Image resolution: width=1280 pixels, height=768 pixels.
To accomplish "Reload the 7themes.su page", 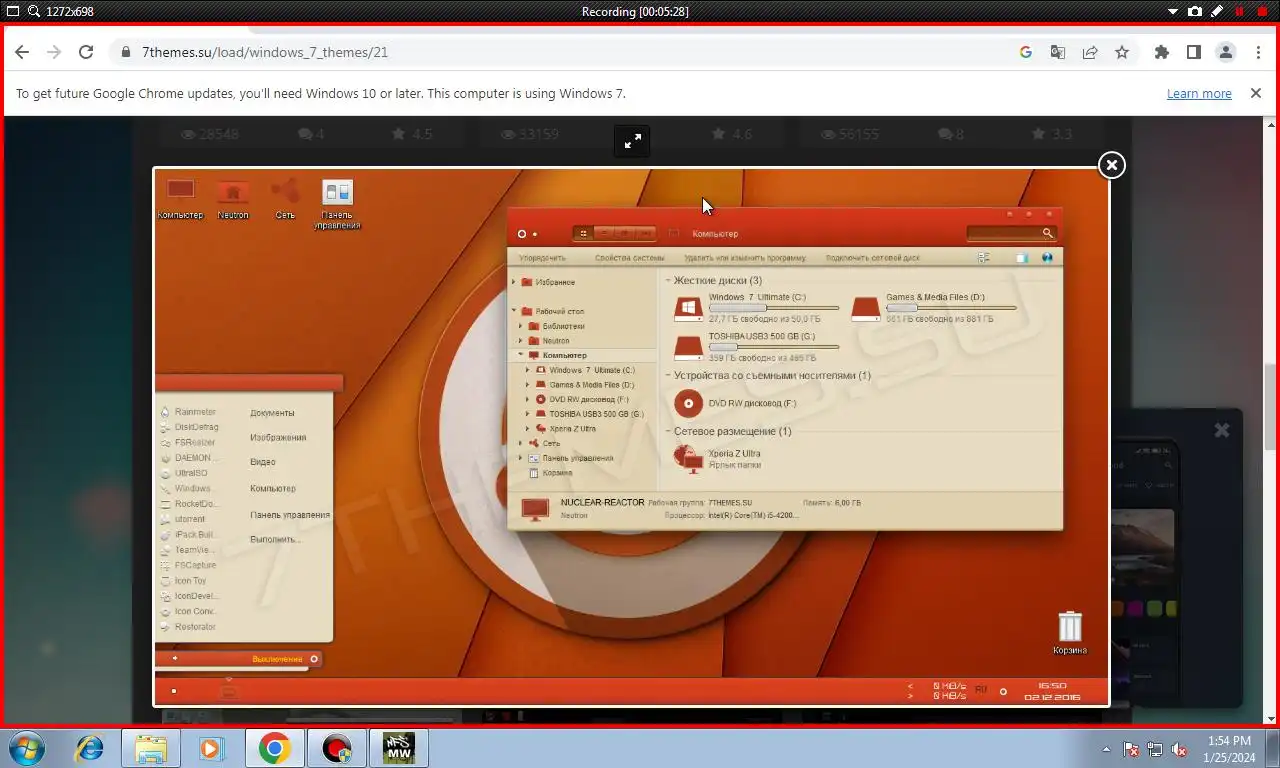I will pos(86,52).
